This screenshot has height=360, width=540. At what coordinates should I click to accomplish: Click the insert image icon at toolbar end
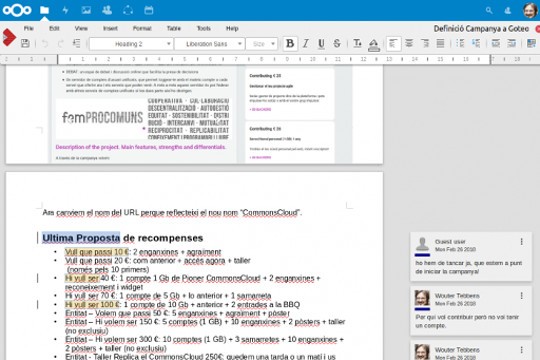pyautogui.click(x=532, y=43)
